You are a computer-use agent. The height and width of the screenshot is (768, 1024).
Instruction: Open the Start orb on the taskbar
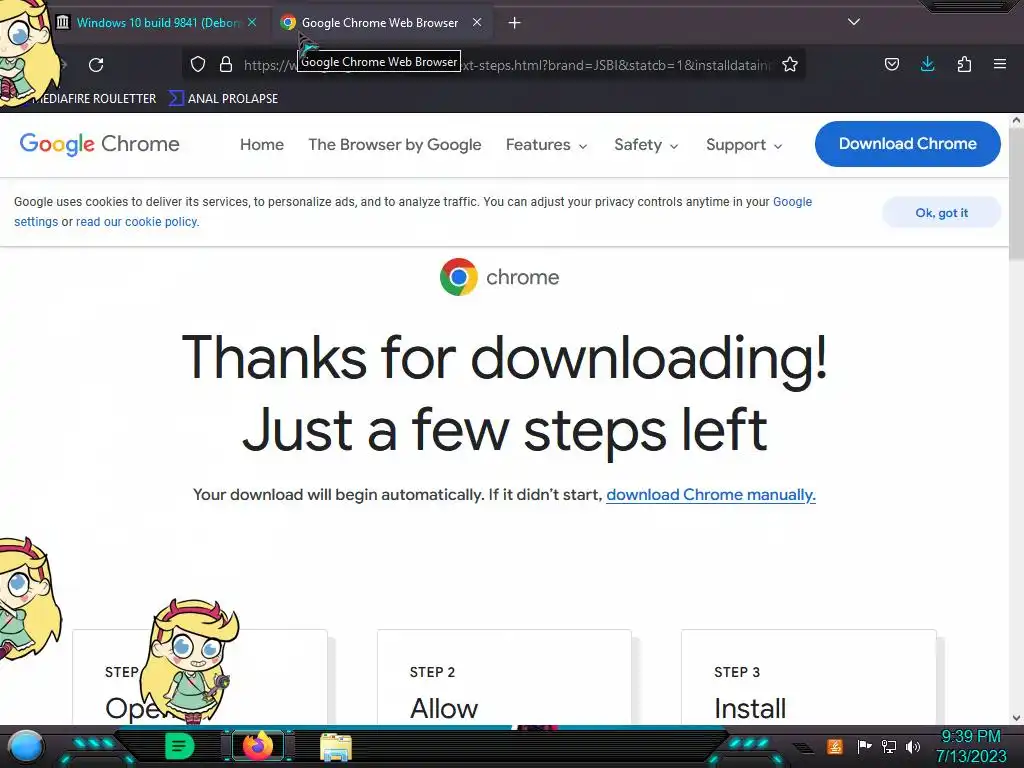tap(25, 746)
